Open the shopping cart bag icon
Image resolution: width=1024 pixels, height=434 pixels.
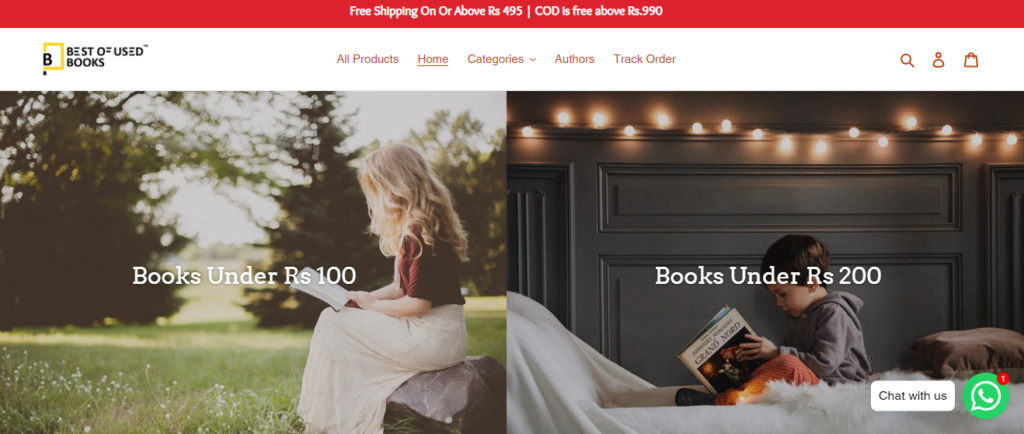coord(971,59)
